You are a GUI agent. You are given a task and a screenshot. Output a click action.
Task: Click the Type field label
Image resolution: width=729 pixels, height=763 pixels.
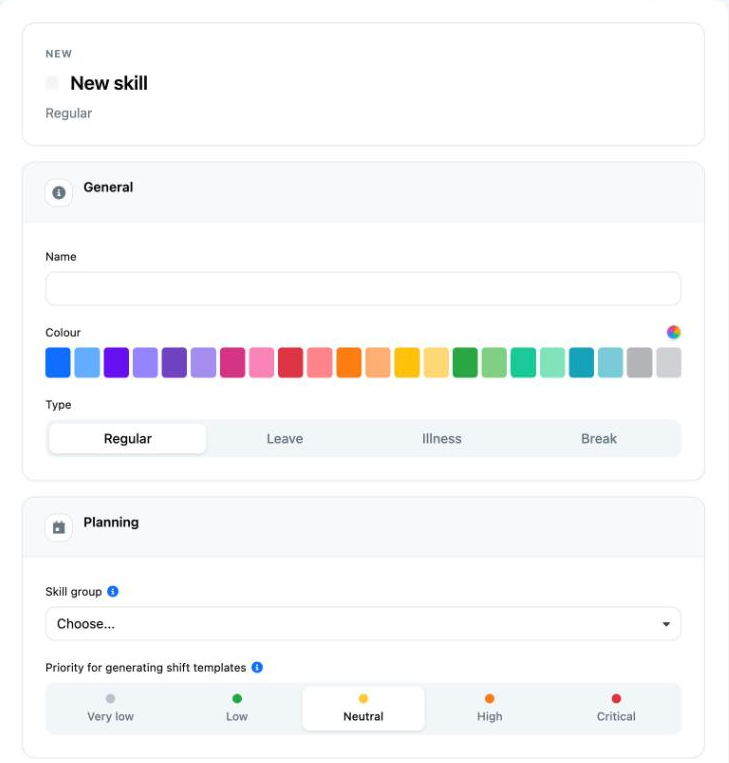(x=58, y=404)
